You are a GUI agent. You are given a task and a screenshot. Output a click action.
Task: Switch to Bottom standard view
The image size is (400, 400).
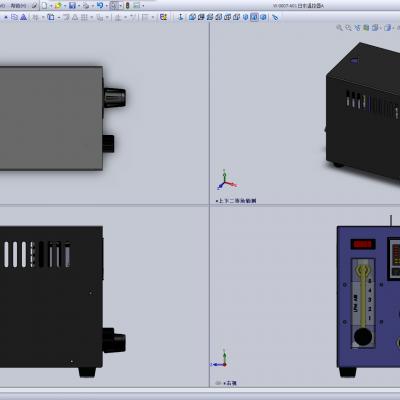click(x=237, y=17)
